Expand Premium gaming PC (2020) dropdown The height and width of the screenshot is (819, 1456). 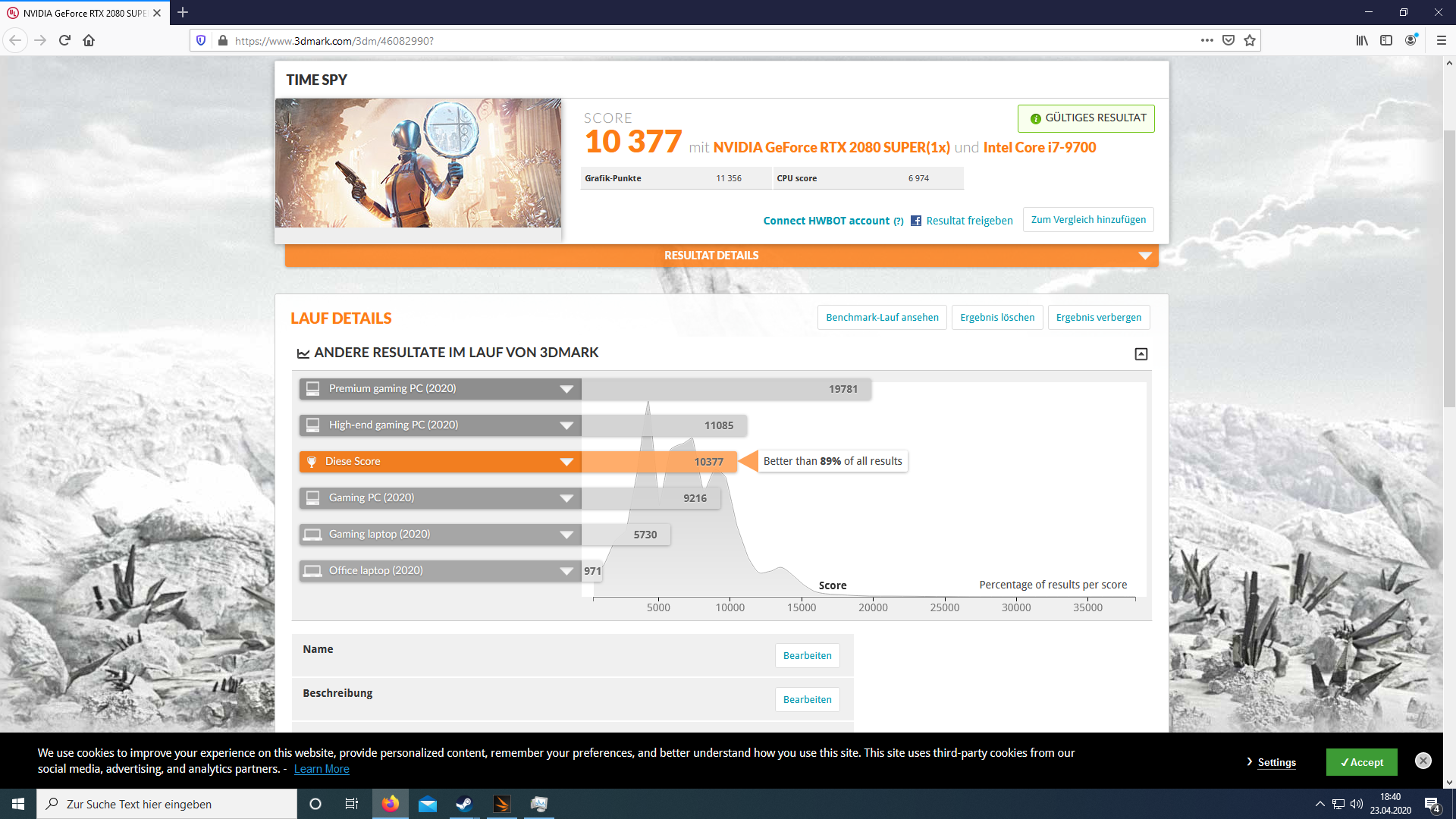coord(566,389)
